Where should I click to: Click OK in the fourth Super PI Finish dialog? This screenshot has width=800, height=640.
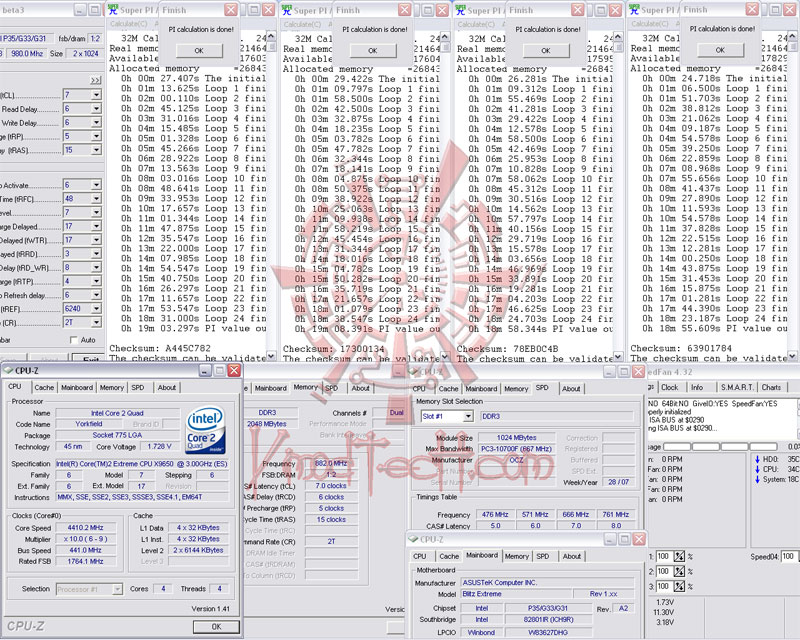tap(720, 50)
